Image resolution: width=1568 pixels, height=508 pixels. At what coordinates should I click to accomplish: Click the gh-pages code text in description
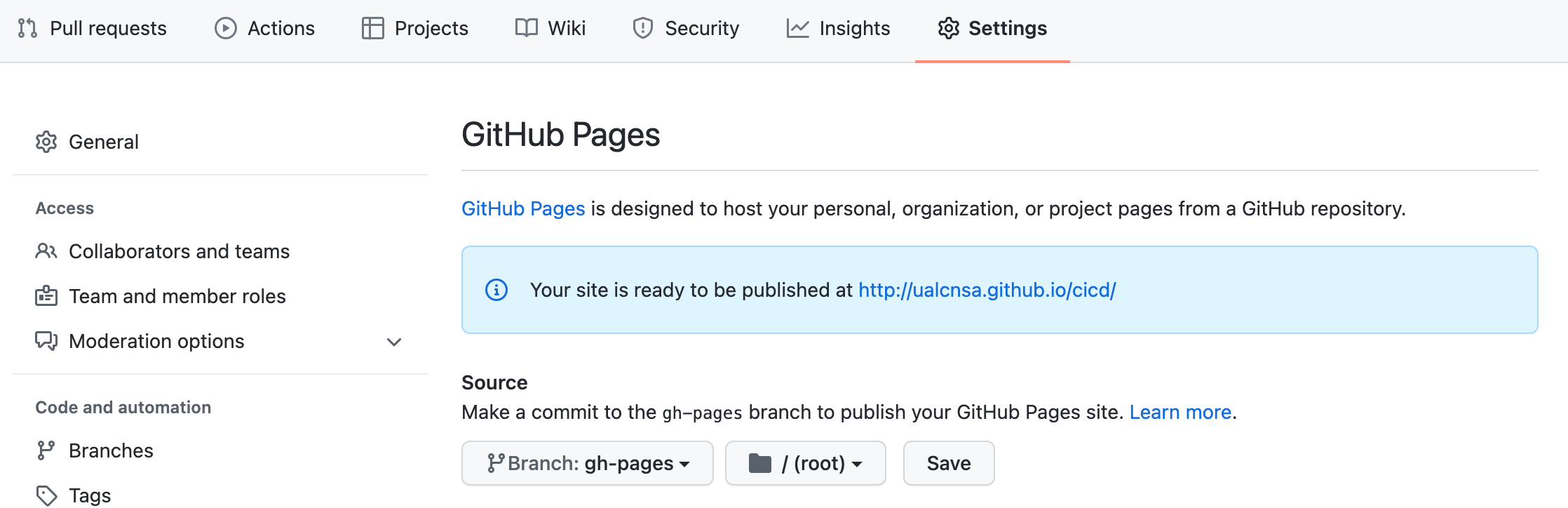click(702, 413)
